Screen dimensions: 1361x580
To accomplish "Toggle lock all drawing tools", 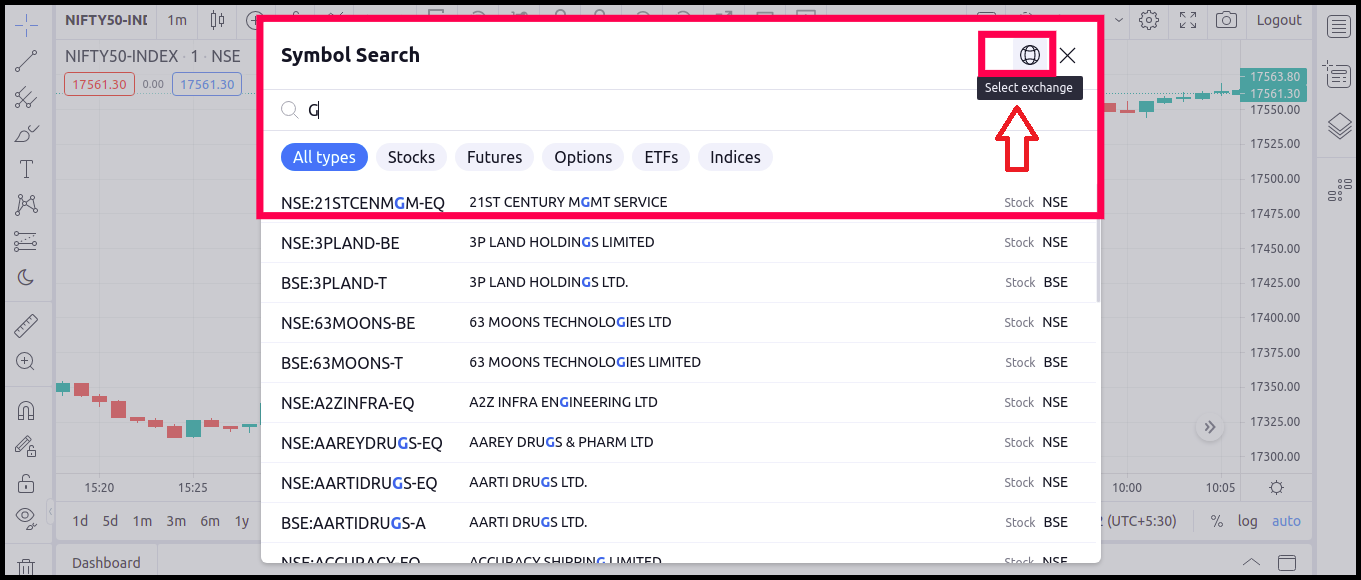I will tap(26, 483).
